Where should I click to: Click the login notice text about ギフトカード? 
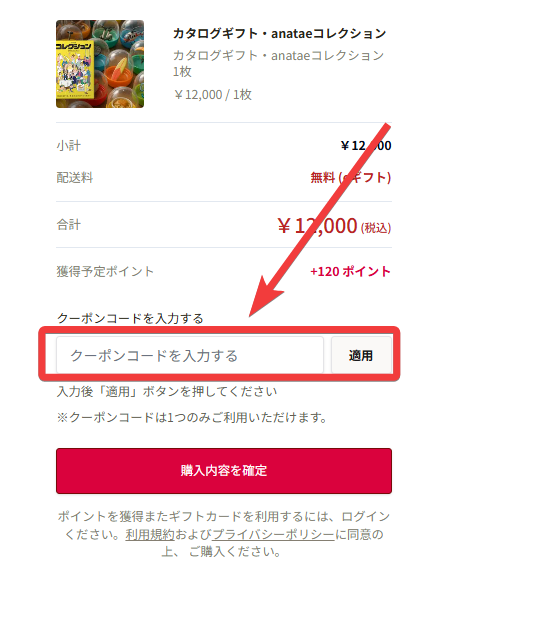coord(224,534)
